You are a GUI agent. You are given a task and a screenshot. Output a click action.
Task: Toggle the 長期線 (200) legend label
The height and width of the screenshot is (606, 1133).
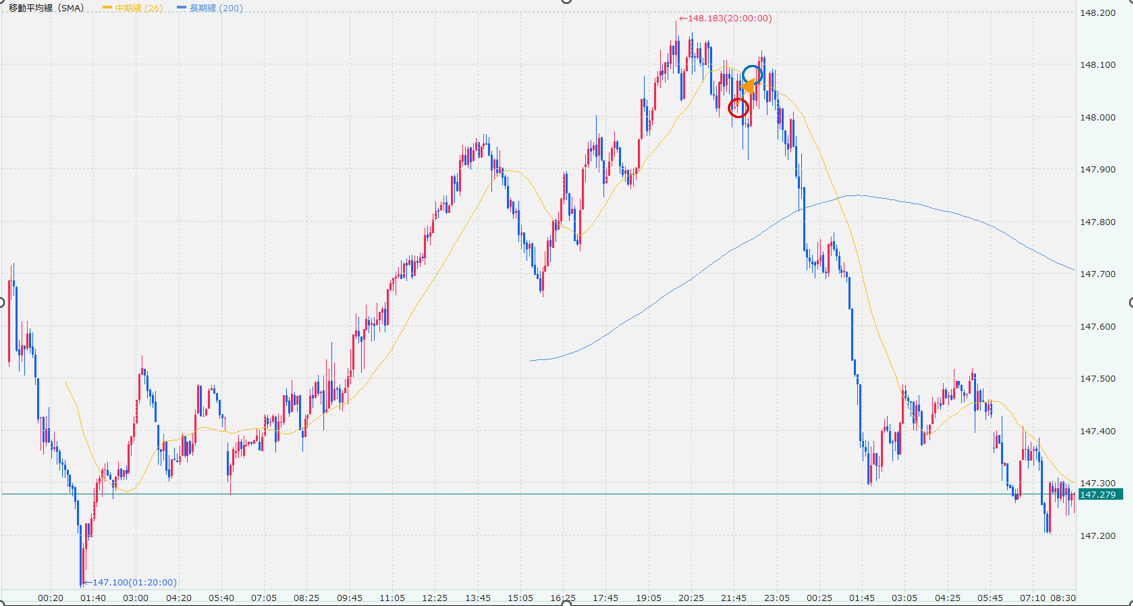pos(215,8)
